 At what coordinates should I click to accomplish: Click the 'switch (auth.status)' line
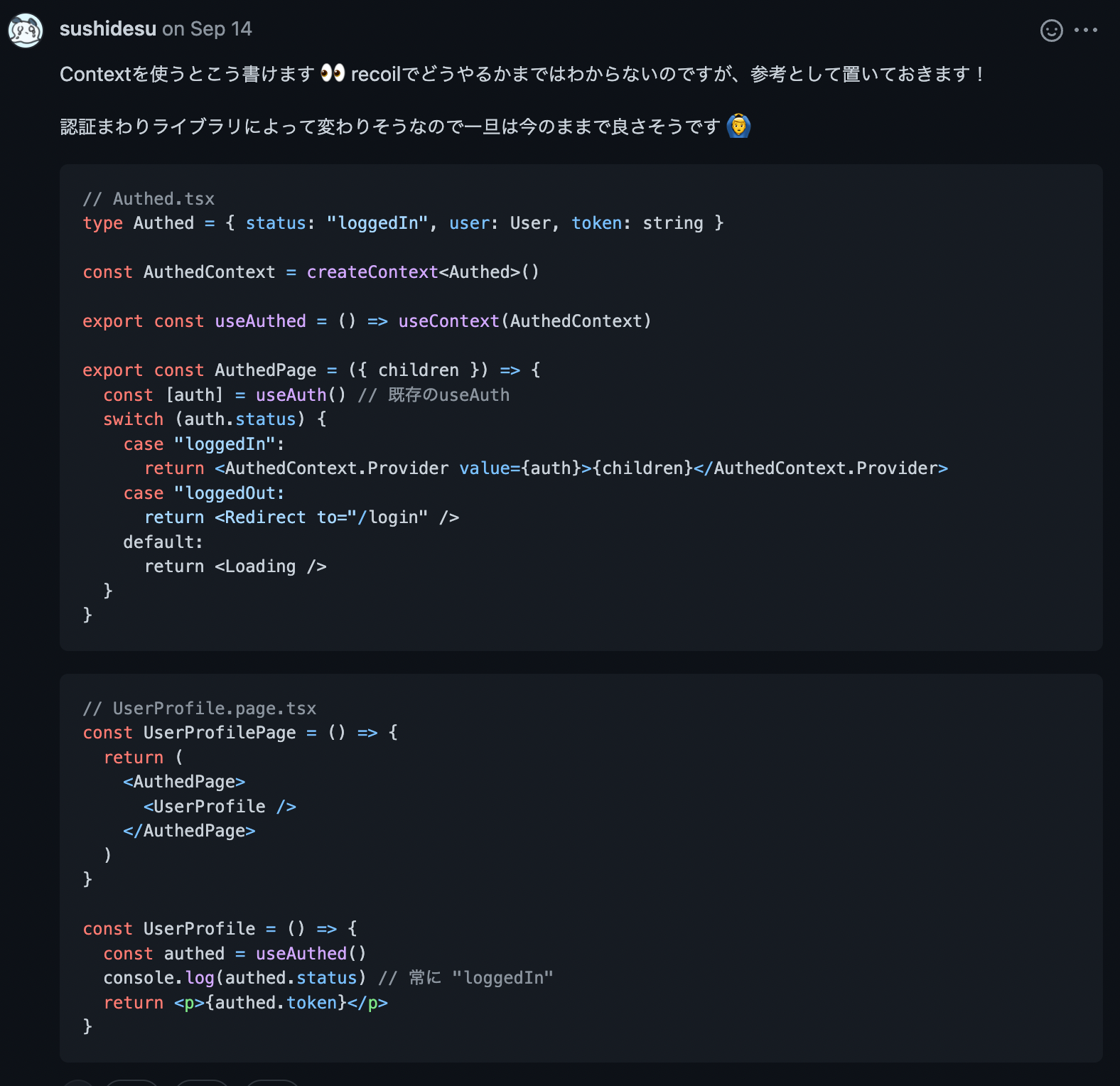215,419
